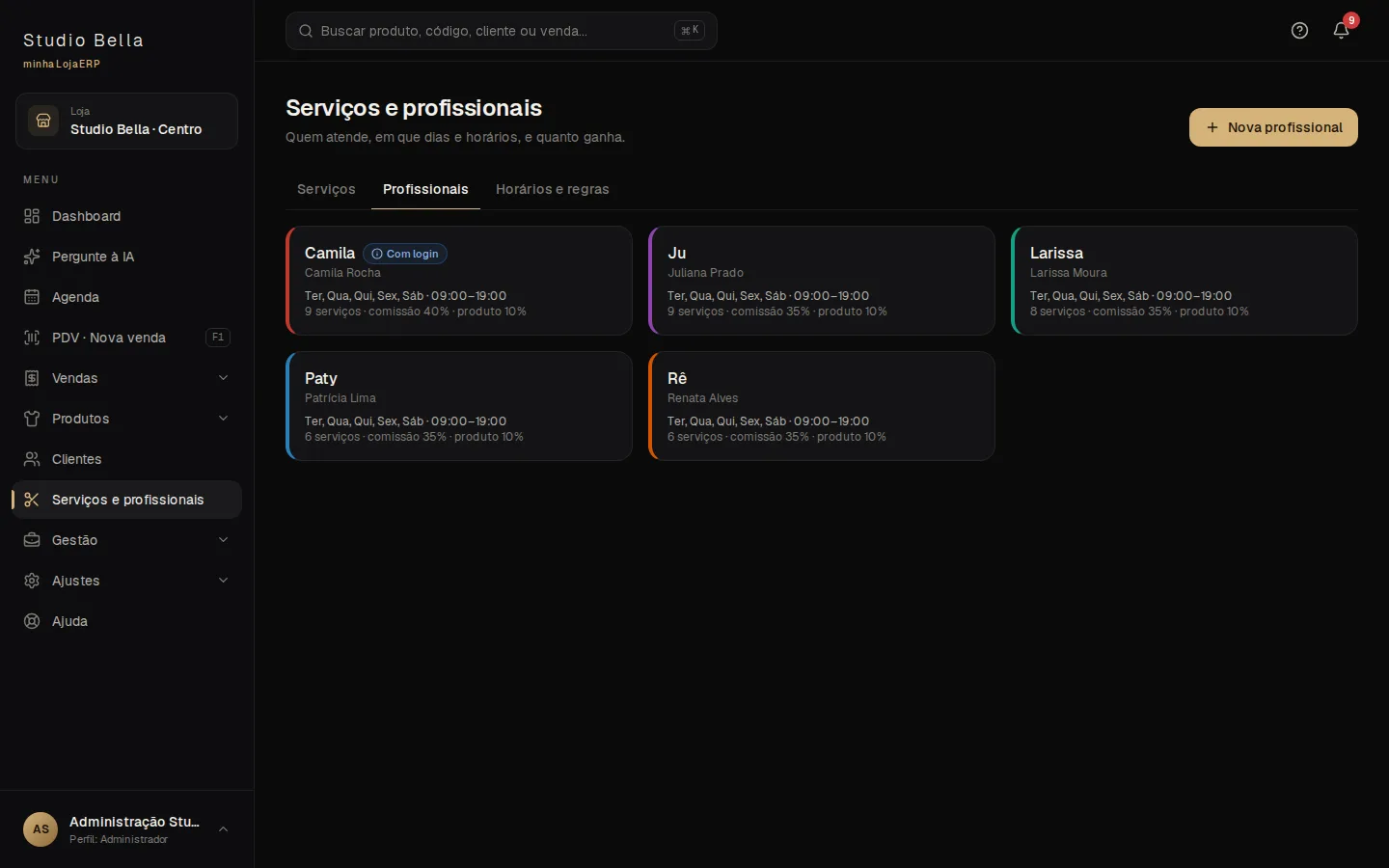Expand the Produtos submenu chevron
Image resolution: width=1389 pixels, height=868 pixels.
(x=224, y=419)
